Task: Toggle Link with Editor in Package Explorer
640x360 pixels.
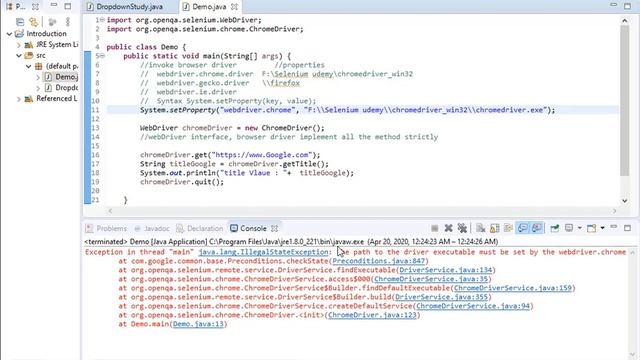Action: 33,22
